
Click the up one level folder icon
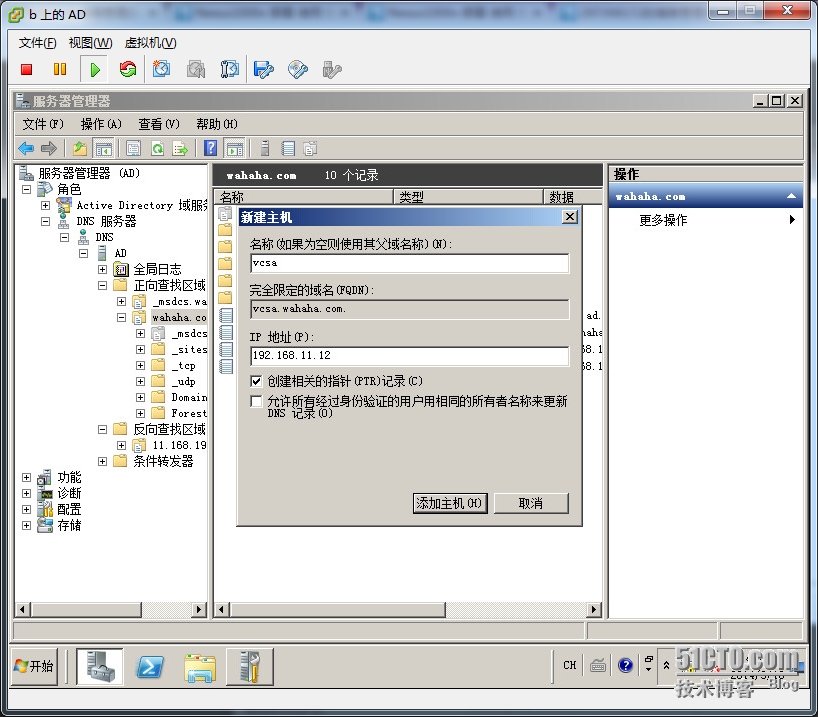[x=80, y=149]
